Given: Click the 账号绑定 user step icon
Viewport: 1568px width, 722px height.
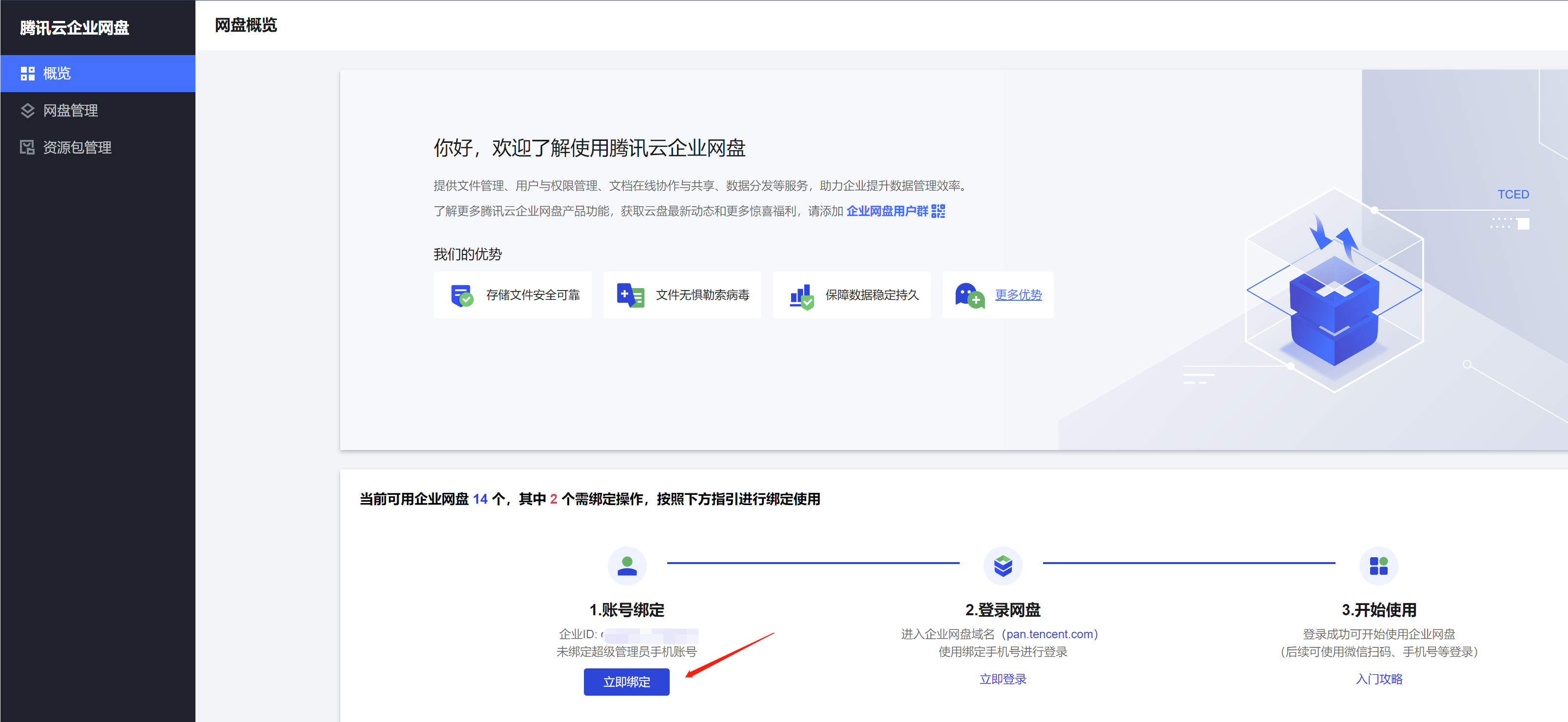Looking at the screenshot, I should pos(627,566).
